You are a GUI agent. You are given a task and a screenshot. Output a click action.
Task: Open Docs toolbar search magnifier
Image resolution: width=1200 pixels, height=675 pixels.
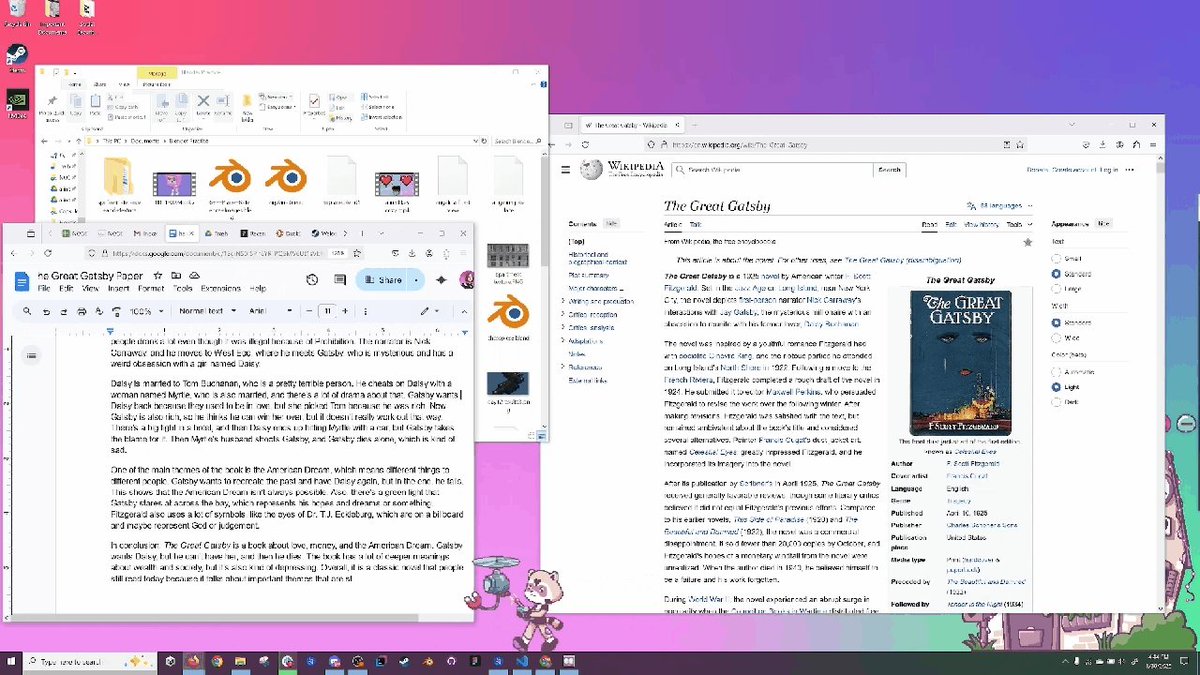(27, 311)
